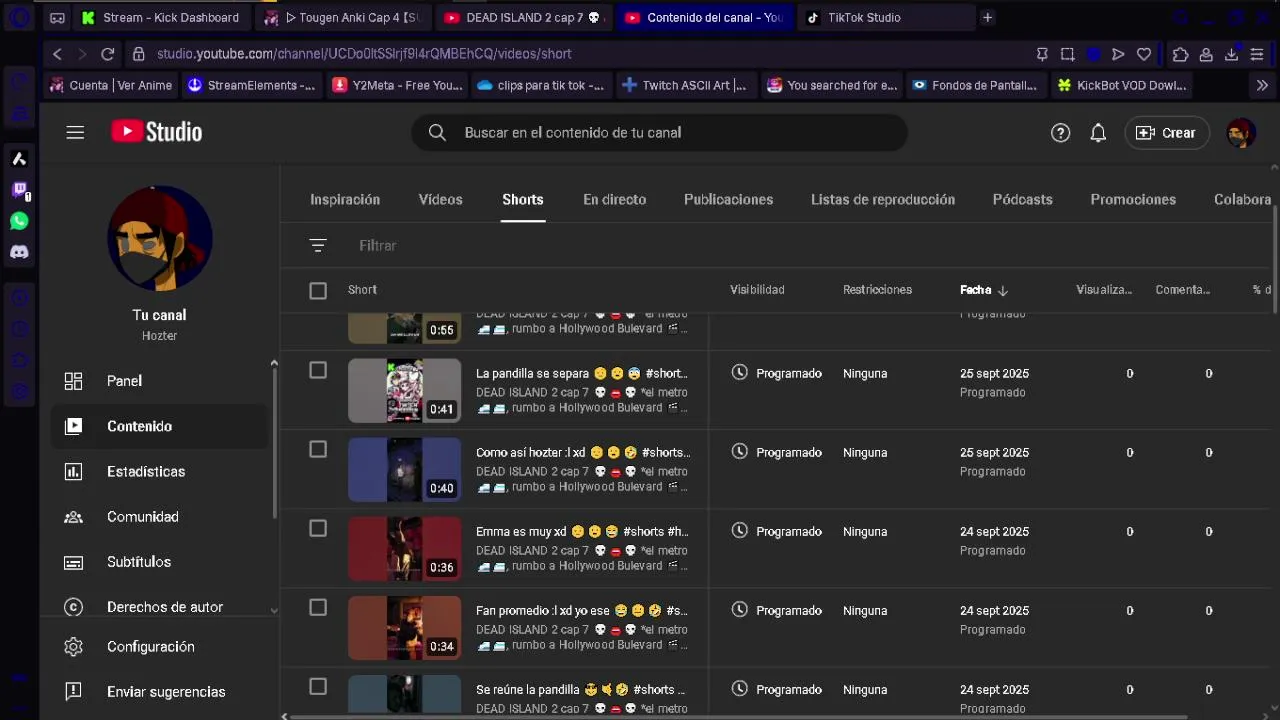Check the 'Se reúne la pandilla' short
Image resolution: width=1280 pixels, height=720 pixels.
tap(318, 686)
